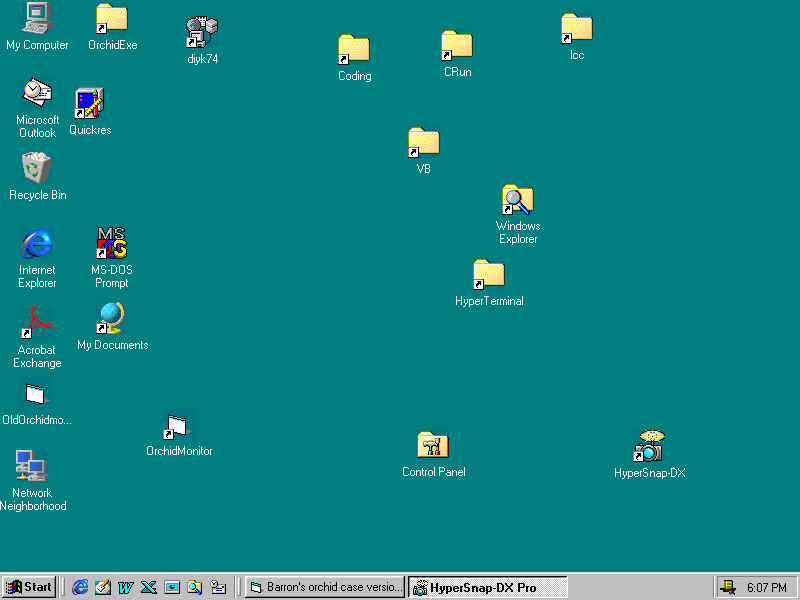
Task: Launch the Acrobat Exchange shortcut
Action: click(37, 320)
